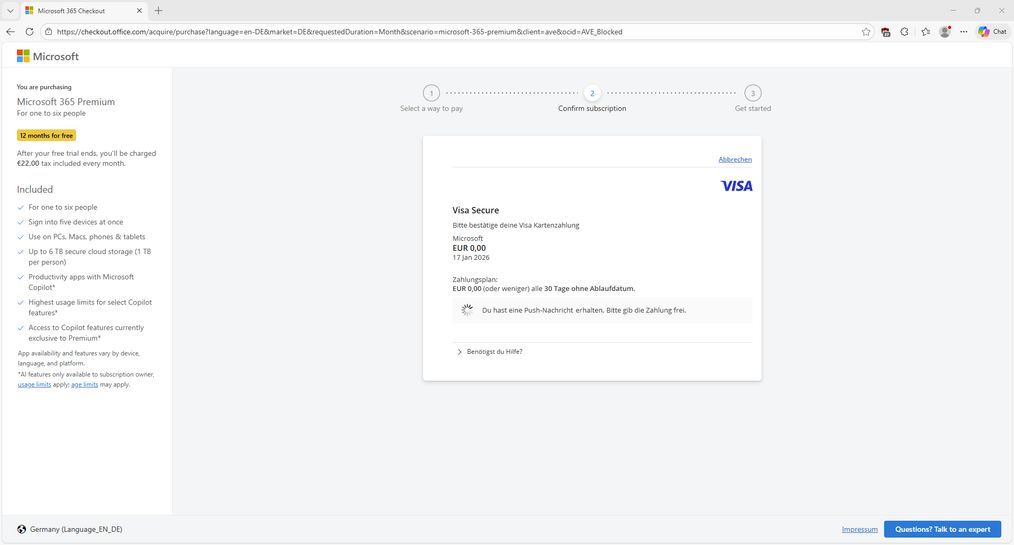Screen dimensions: 1014x545
Task: Click Questions? Talk to an expert
Action: tap(942, 529)
